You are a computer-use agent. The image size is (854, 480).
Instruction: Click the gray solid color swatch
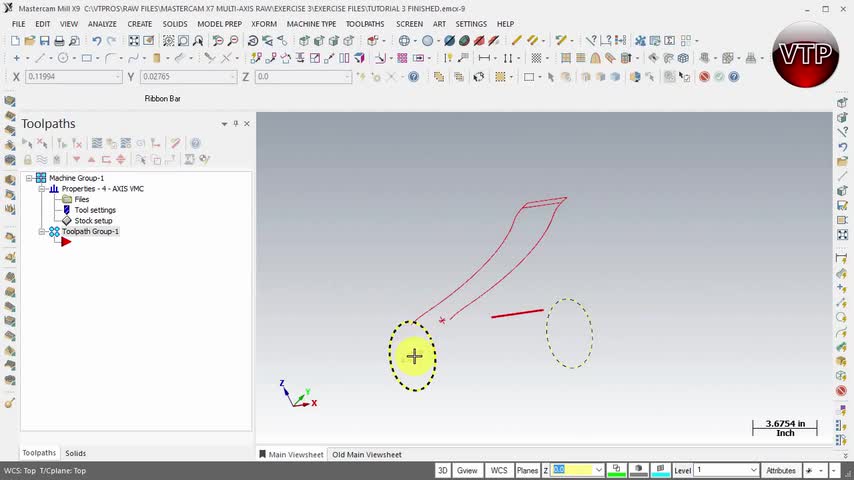coord(638,470)
